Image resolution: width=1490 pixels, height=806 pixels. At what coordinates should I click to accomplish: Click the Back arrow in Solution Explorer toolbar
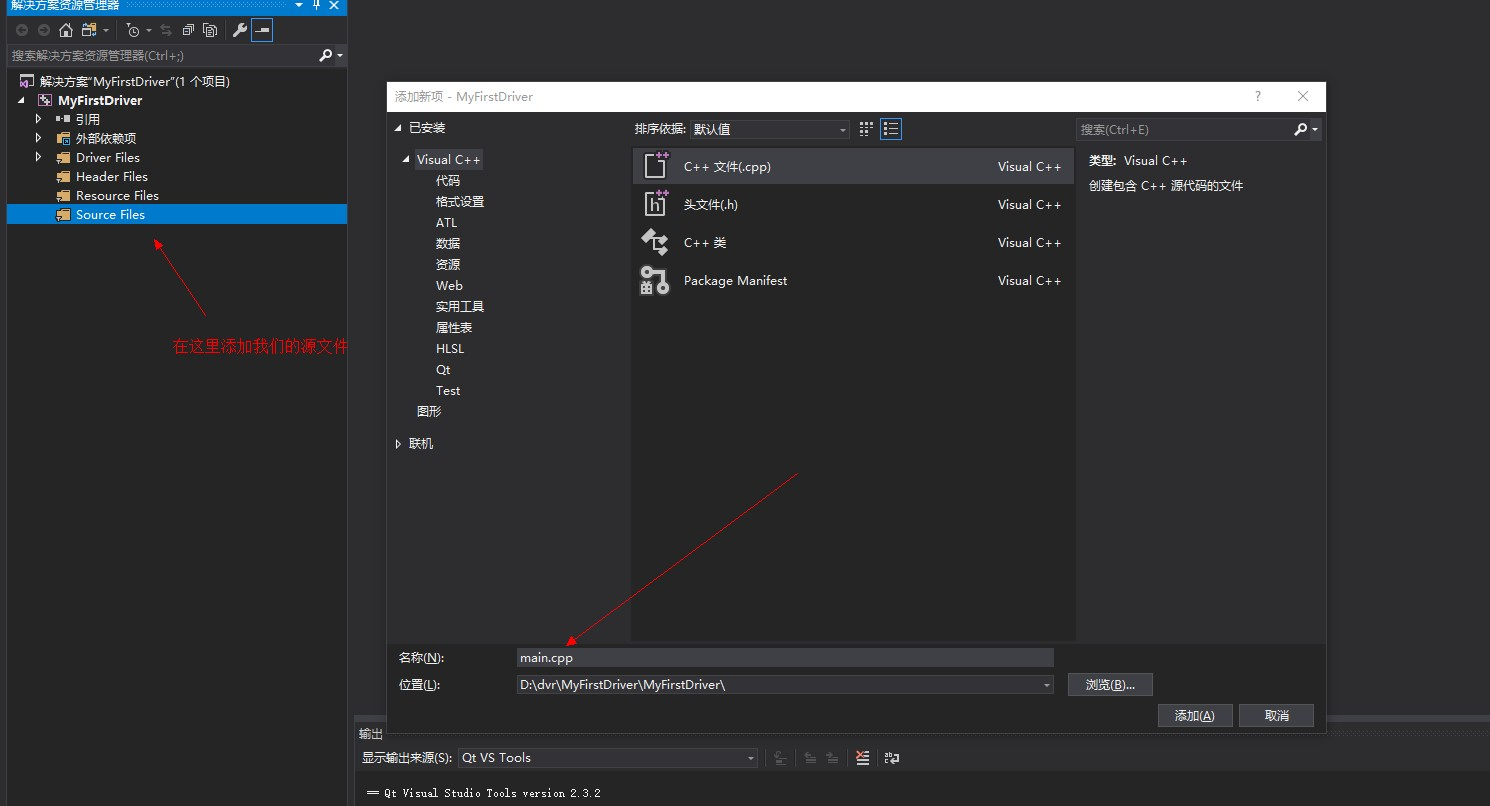pos(21,30)
